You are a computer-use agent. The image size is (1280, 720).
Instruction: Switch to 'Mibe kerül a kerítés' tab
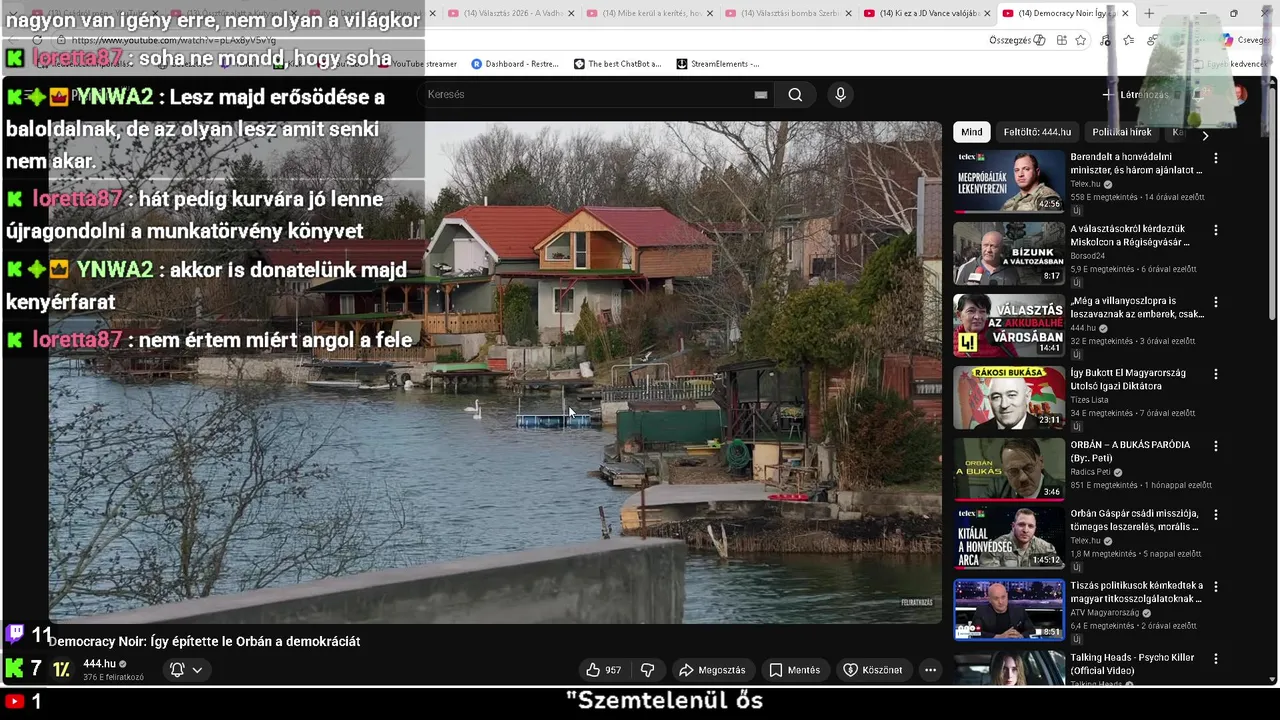pos(649,13)
